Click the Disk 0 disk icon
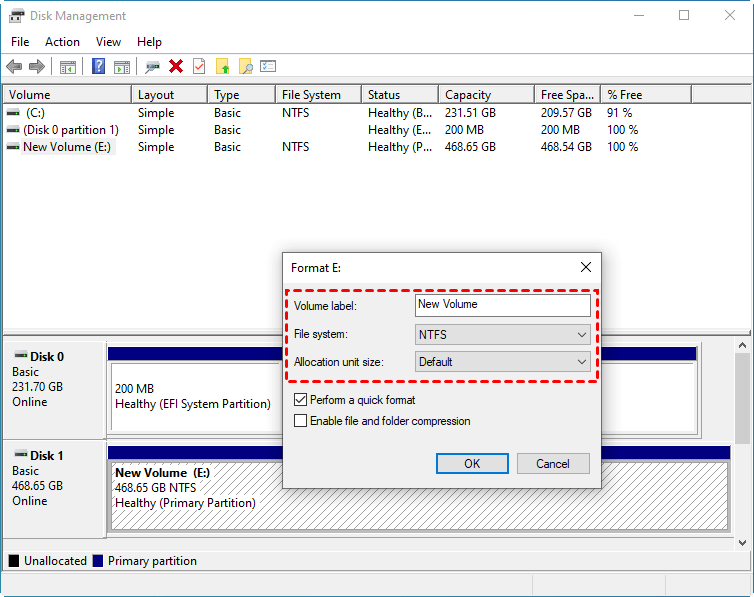 tap(21, 356)
